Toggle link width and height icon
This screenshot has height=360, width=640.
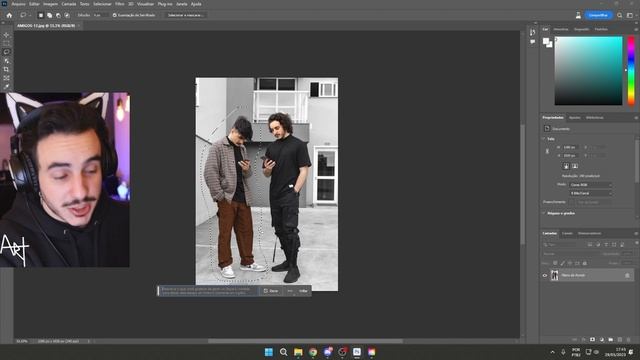pyautogui.click(x=547, y=151)
